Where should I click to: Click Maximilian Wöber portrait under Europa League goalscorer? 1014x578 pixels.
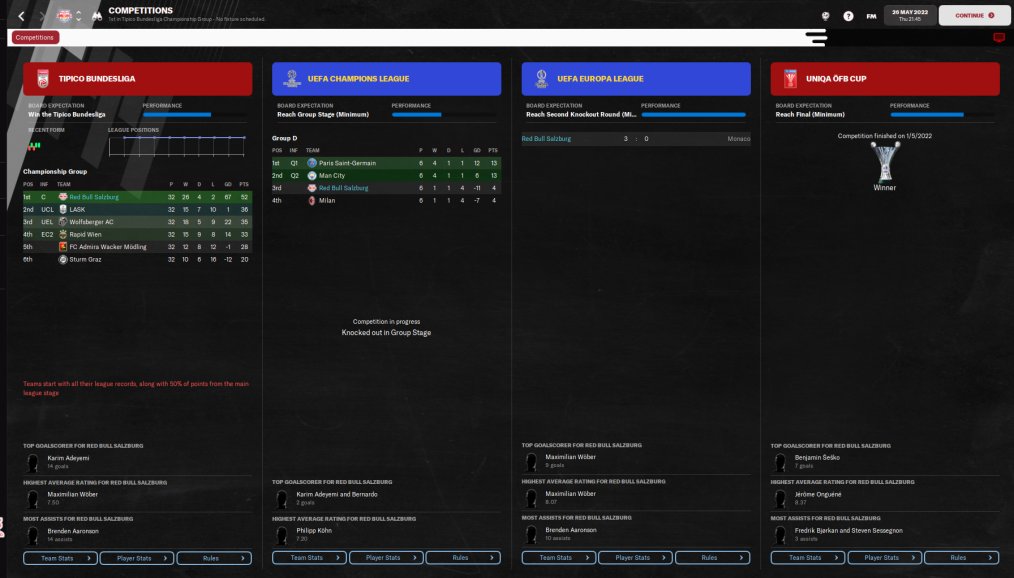pyautogui.click(x=531, y=462)
